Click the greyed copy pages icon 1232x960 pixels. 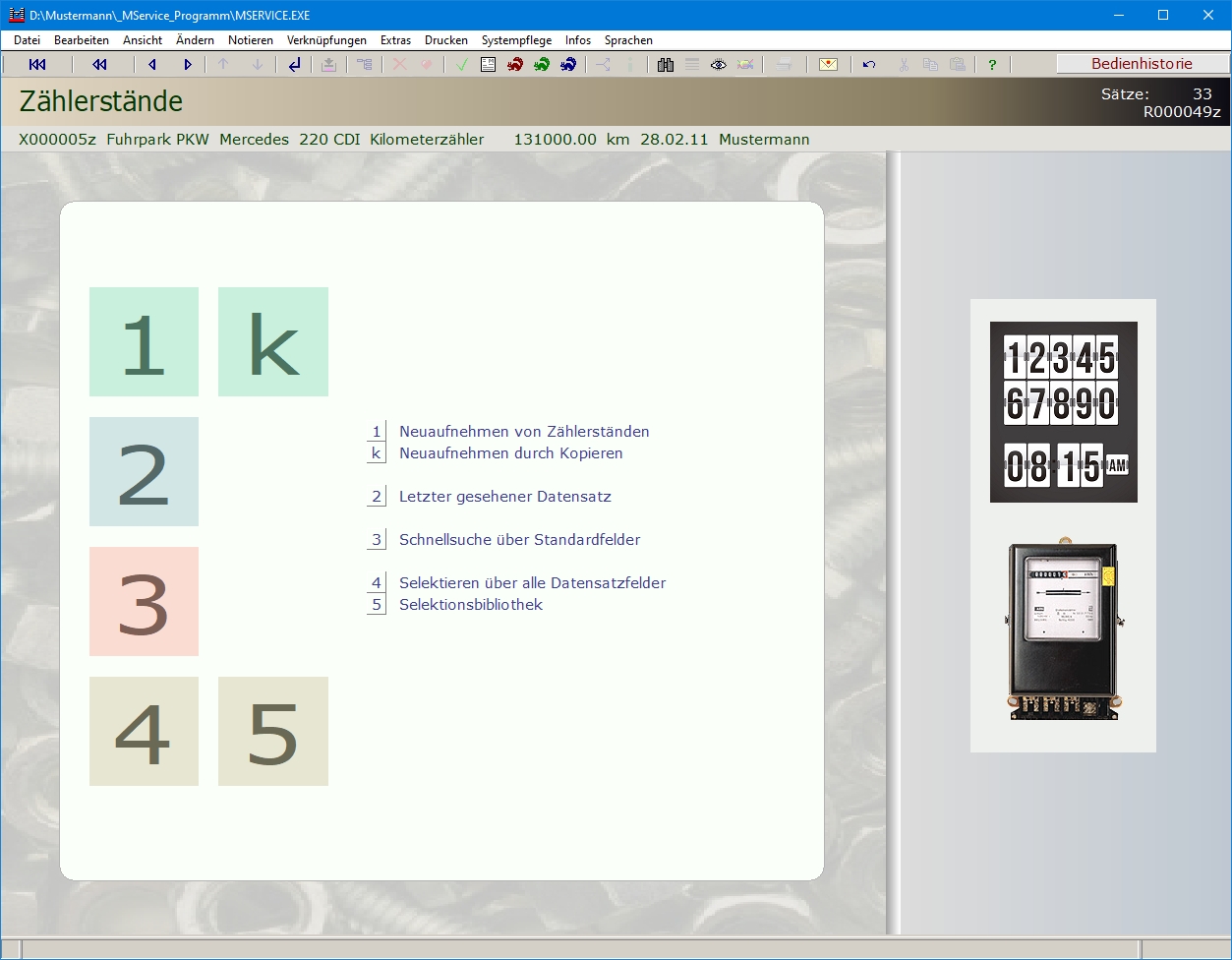click(930, 65)
